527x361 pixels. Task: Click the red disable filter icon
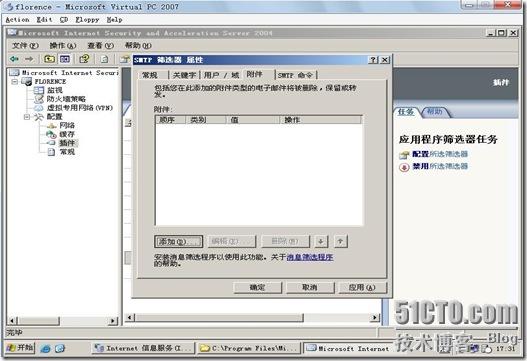[404, 167]
